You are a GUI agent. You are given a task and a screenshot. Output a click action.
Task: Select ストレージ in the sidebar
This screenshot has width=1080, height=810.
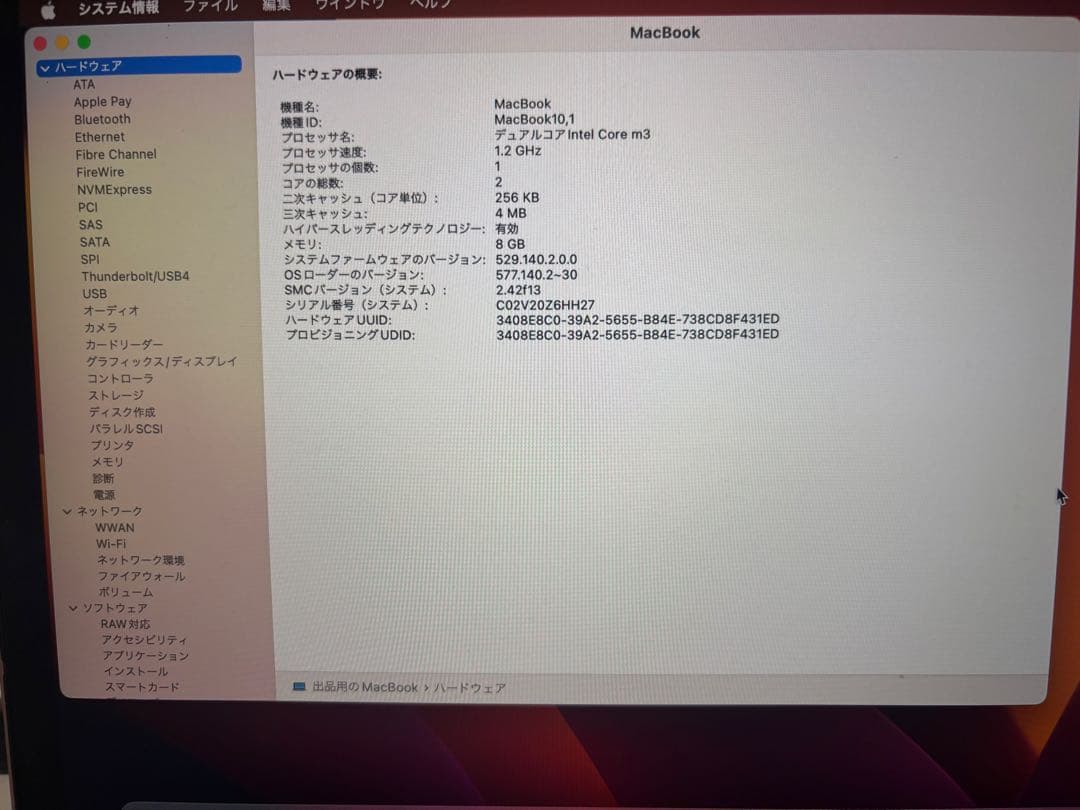[113, 396]
